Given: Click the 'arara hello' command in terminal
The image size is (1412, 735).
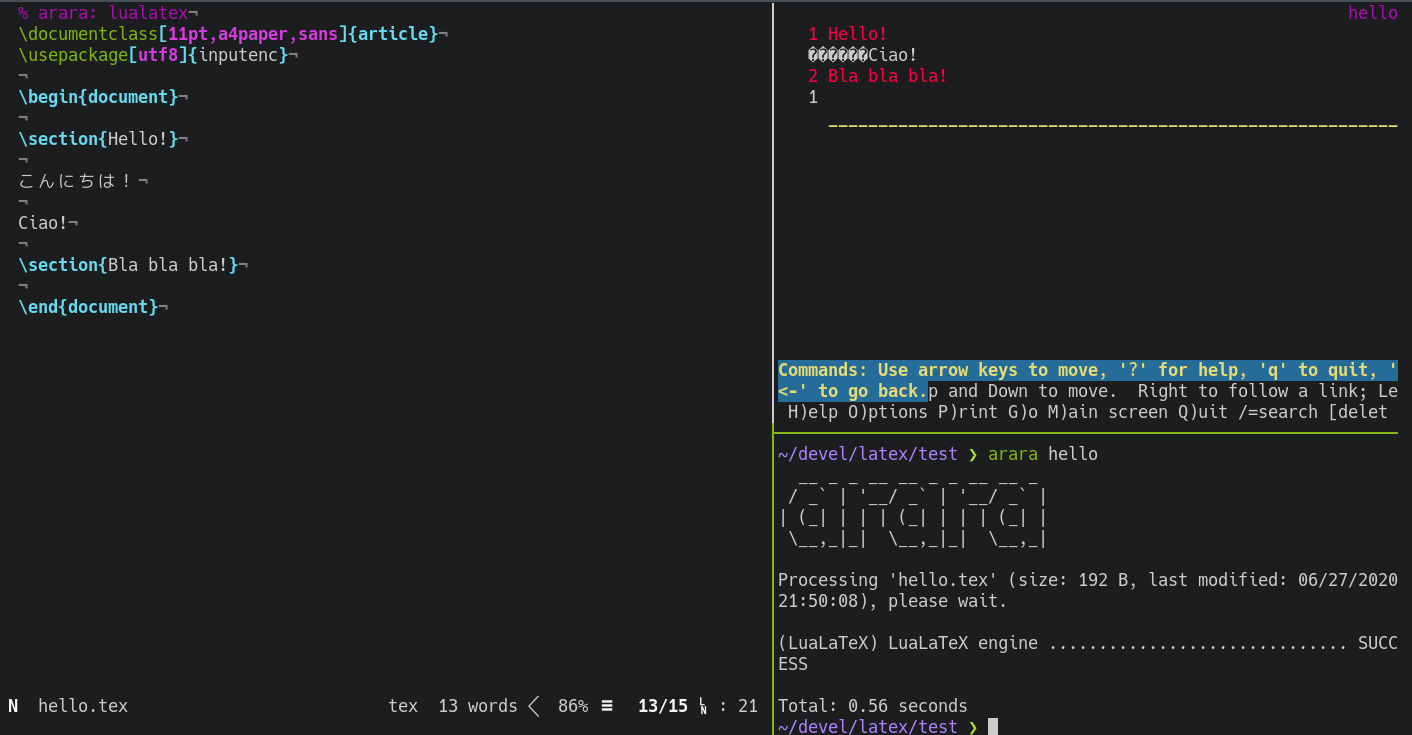Looking at the screenshot, I should click(1043, 454).
